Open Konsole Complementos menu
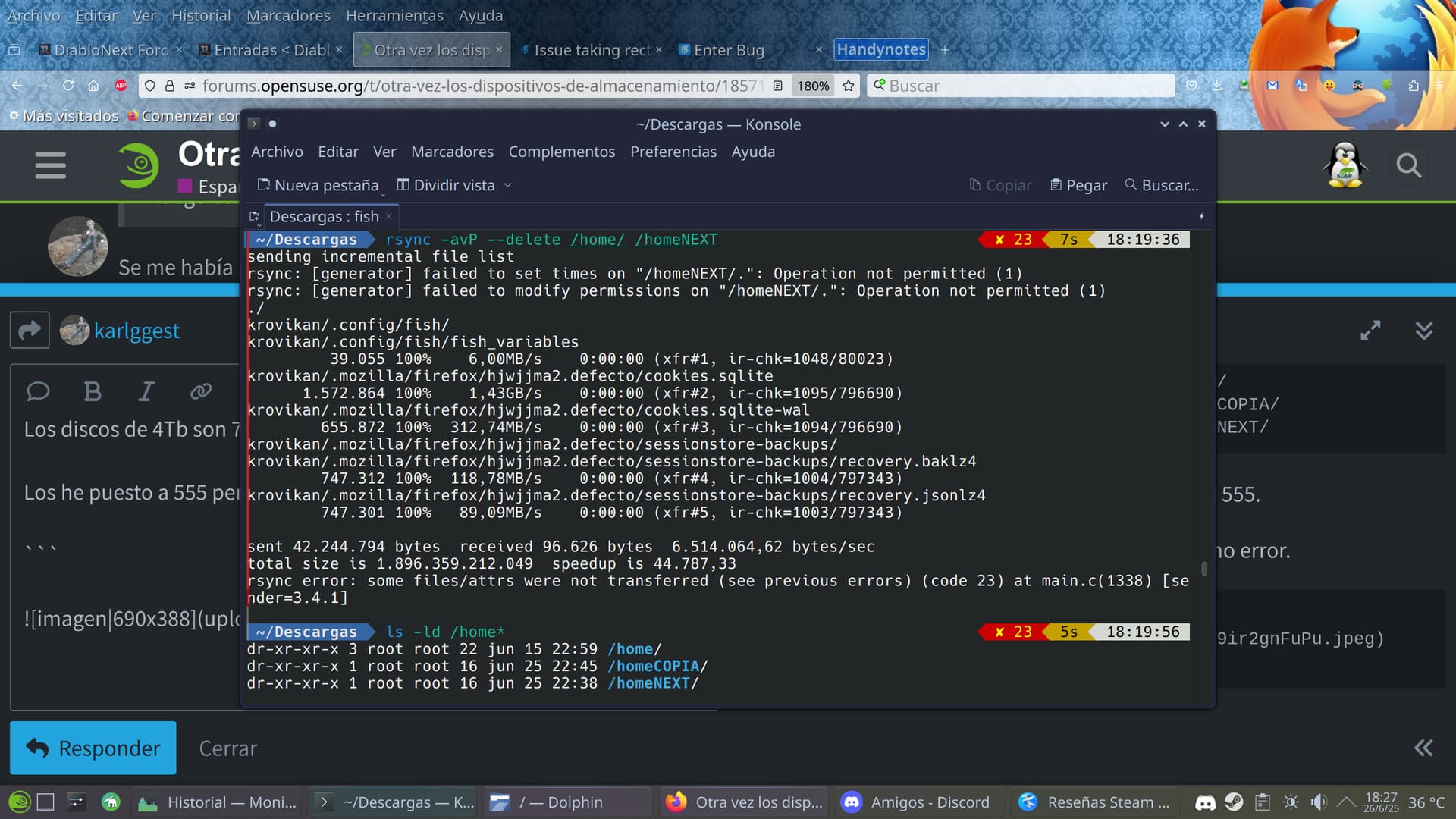Image resolution: width=1456 pixels, height=819 pixels. point(562,152)
